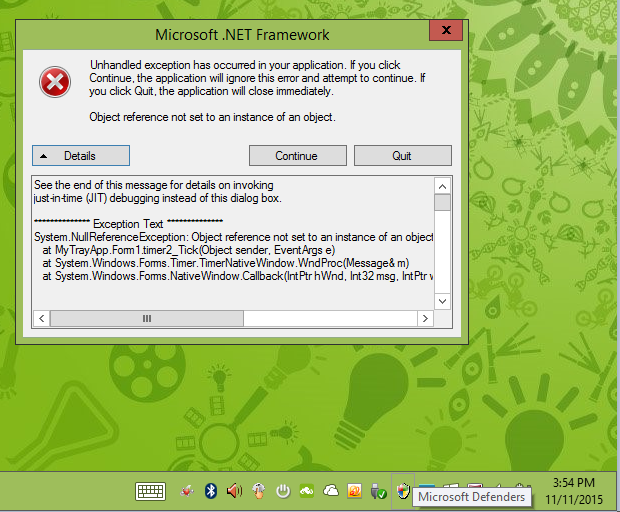Click the touchpad pointing-hand tray icon

pos(259,491)
